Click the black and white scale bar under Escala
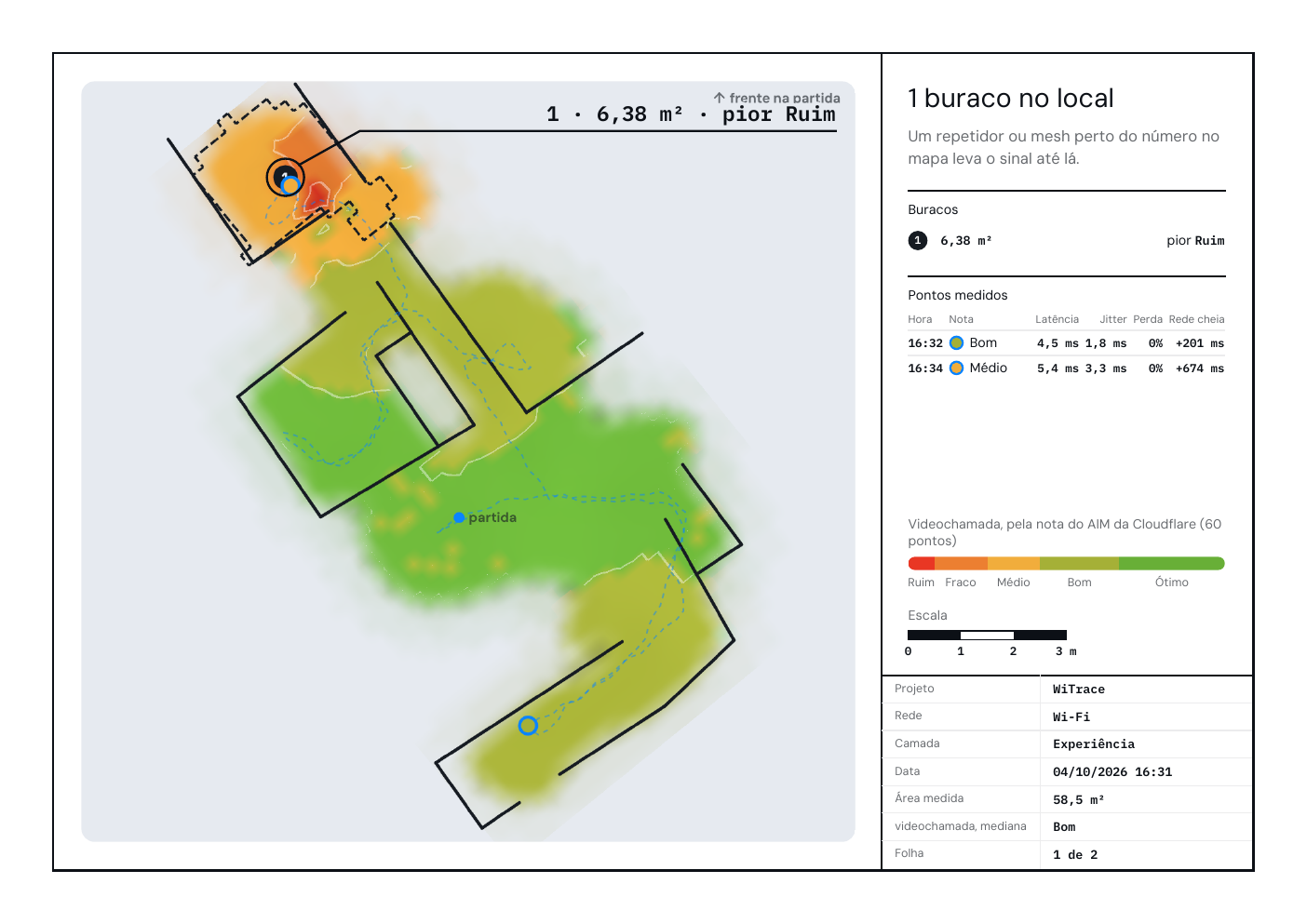Screen dimensions: 1307x924 [x=988, y=635]
